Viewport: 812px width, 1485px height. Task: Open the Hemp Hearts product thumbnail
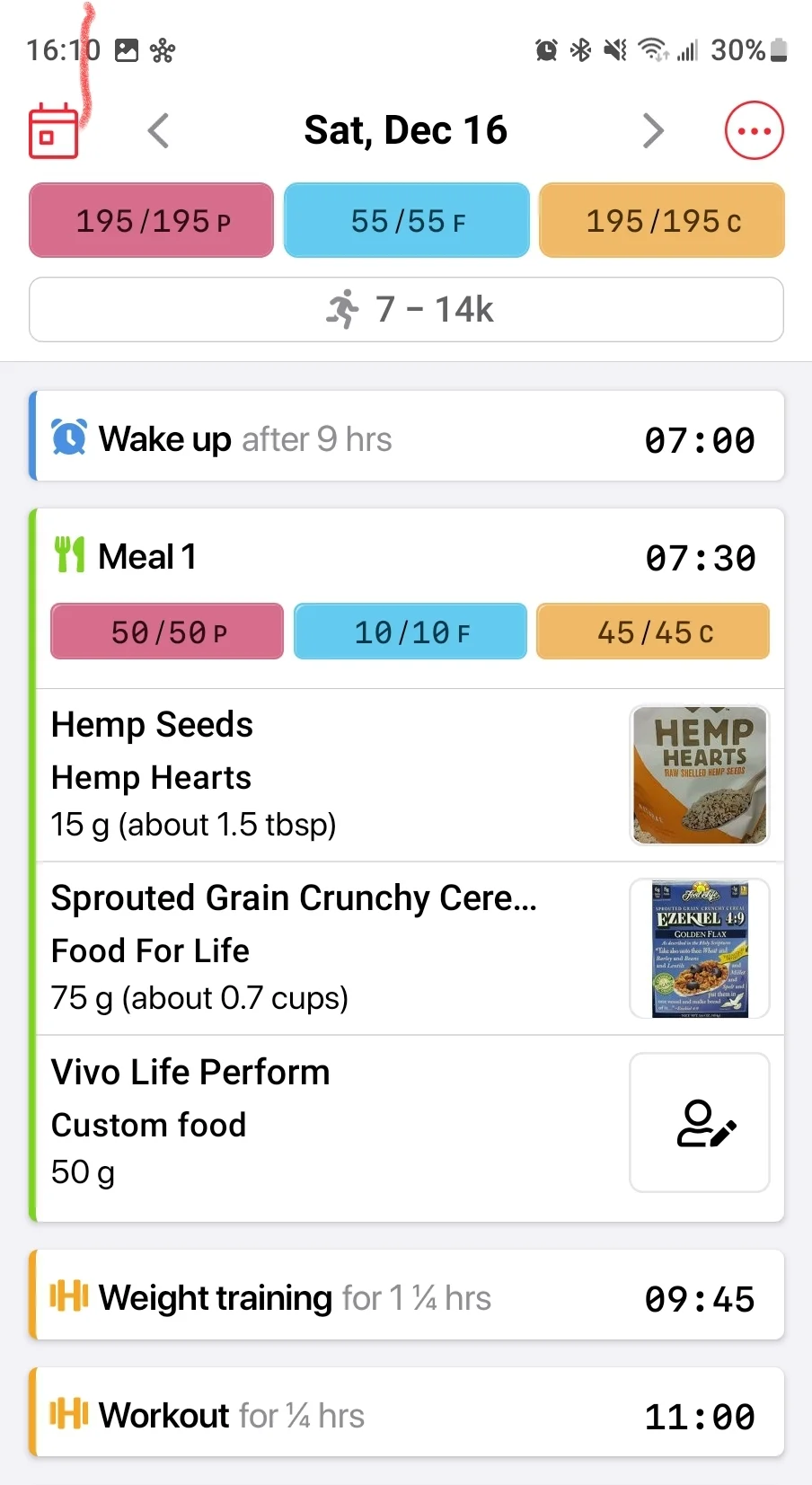(700, 775)
